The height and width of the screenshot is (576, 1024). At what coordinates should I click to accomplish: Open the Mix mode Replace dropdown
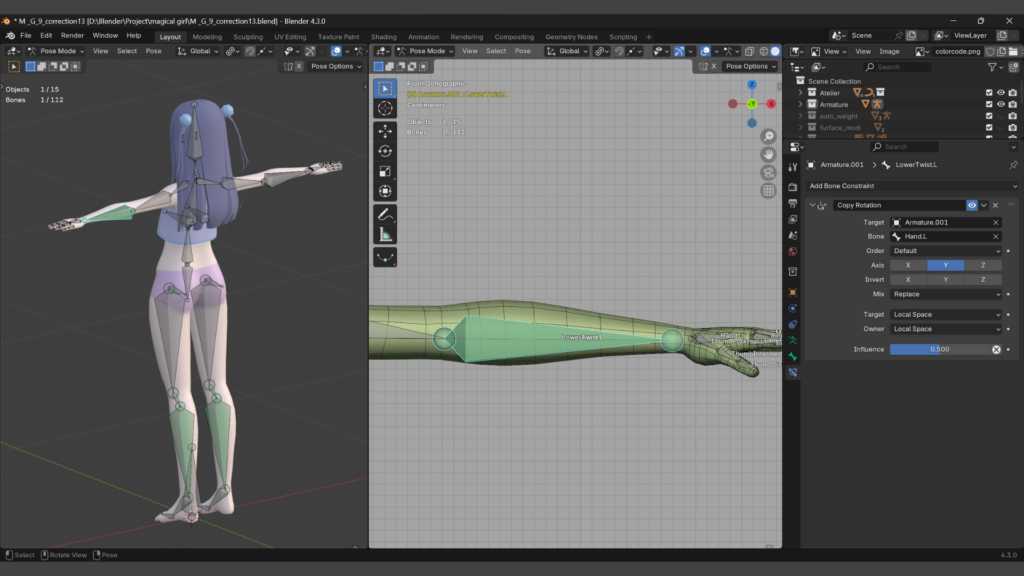pos(945,294)
